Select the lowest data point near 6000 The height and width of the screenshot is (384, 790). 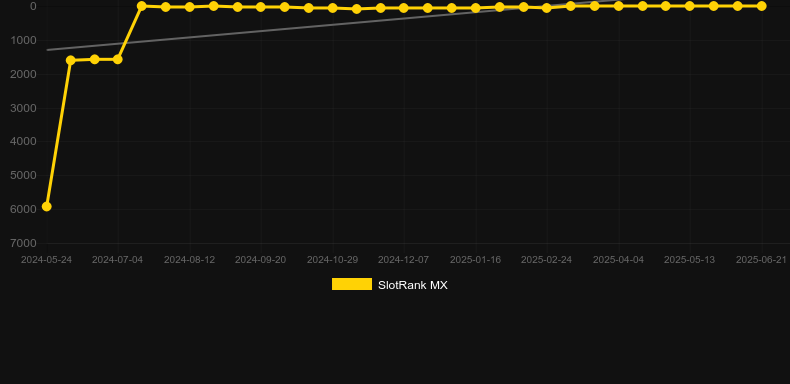[x=46, y=207]
